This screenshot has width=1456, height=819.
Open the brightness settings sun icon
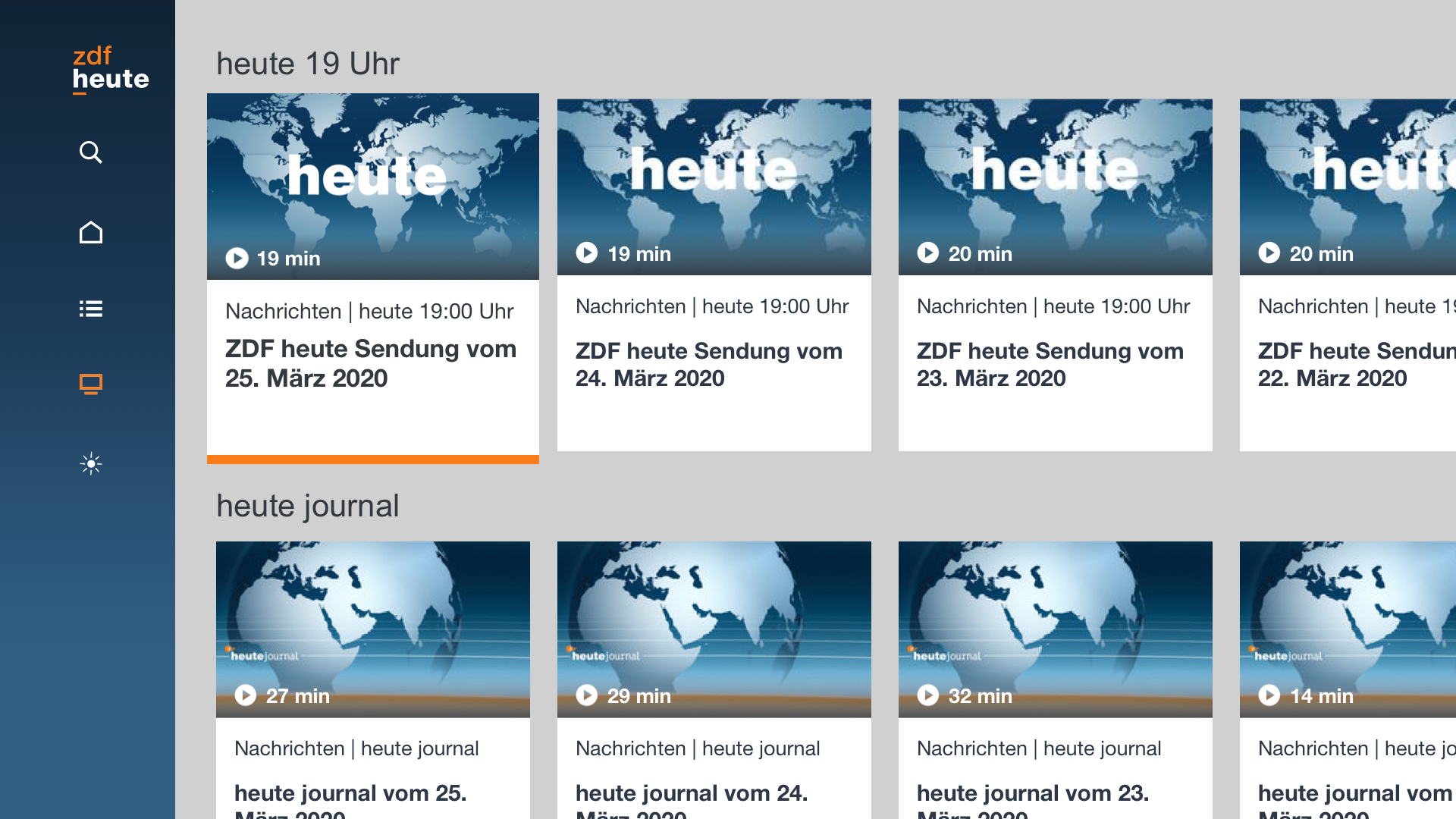[90, 463]
